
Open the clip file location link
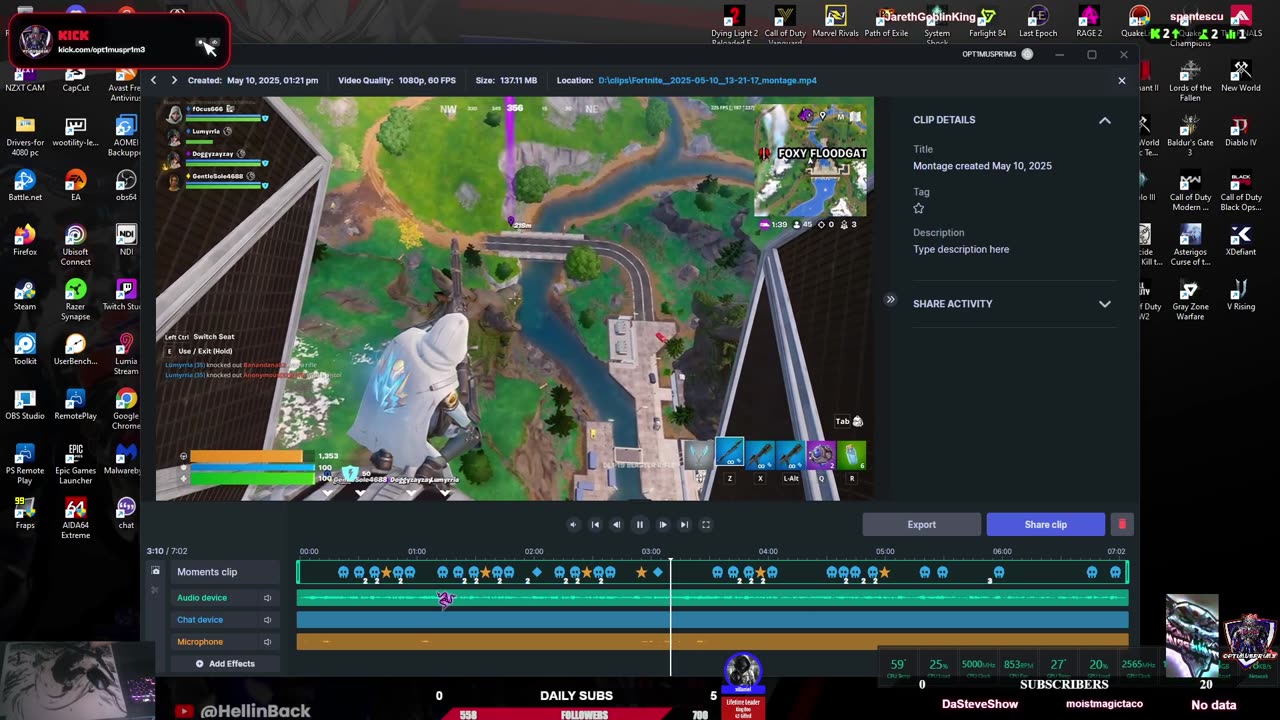click(x=707, y=80)
